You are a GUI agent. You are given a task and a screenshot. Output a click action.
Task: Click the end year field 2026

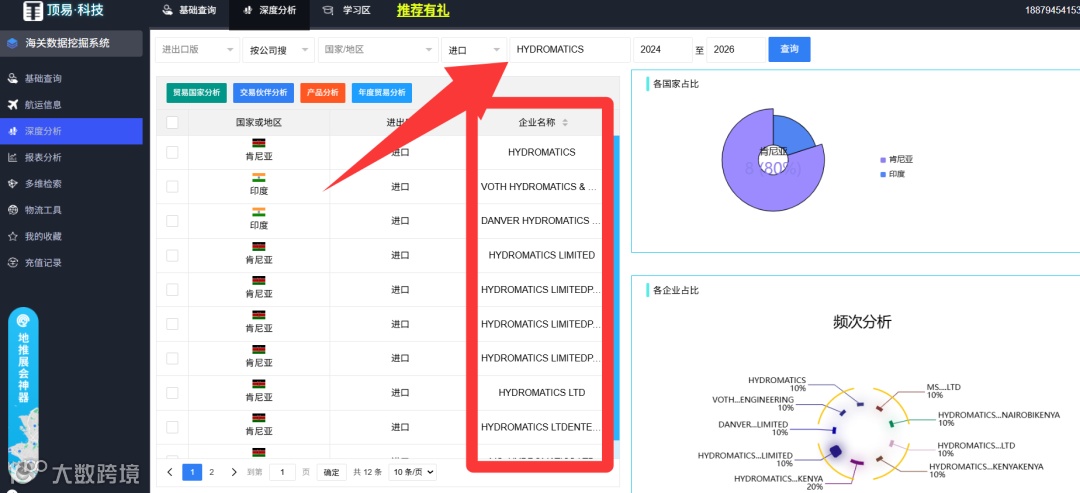tap(736, 50)
